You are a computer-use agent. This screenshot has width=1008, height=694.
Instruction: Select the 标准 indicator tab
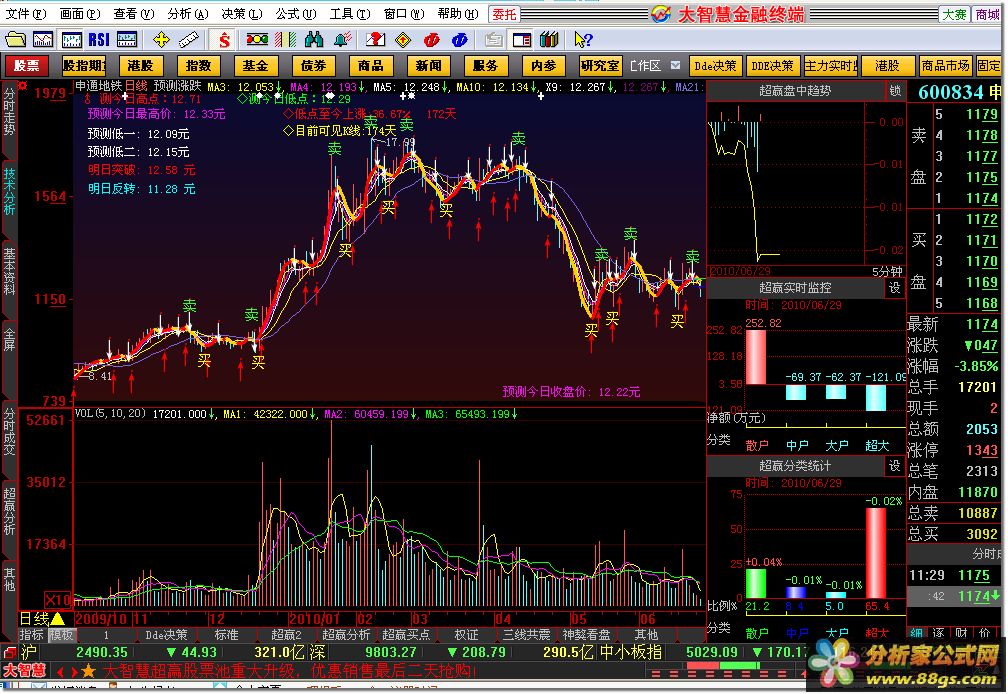click(x=226, y=635)
